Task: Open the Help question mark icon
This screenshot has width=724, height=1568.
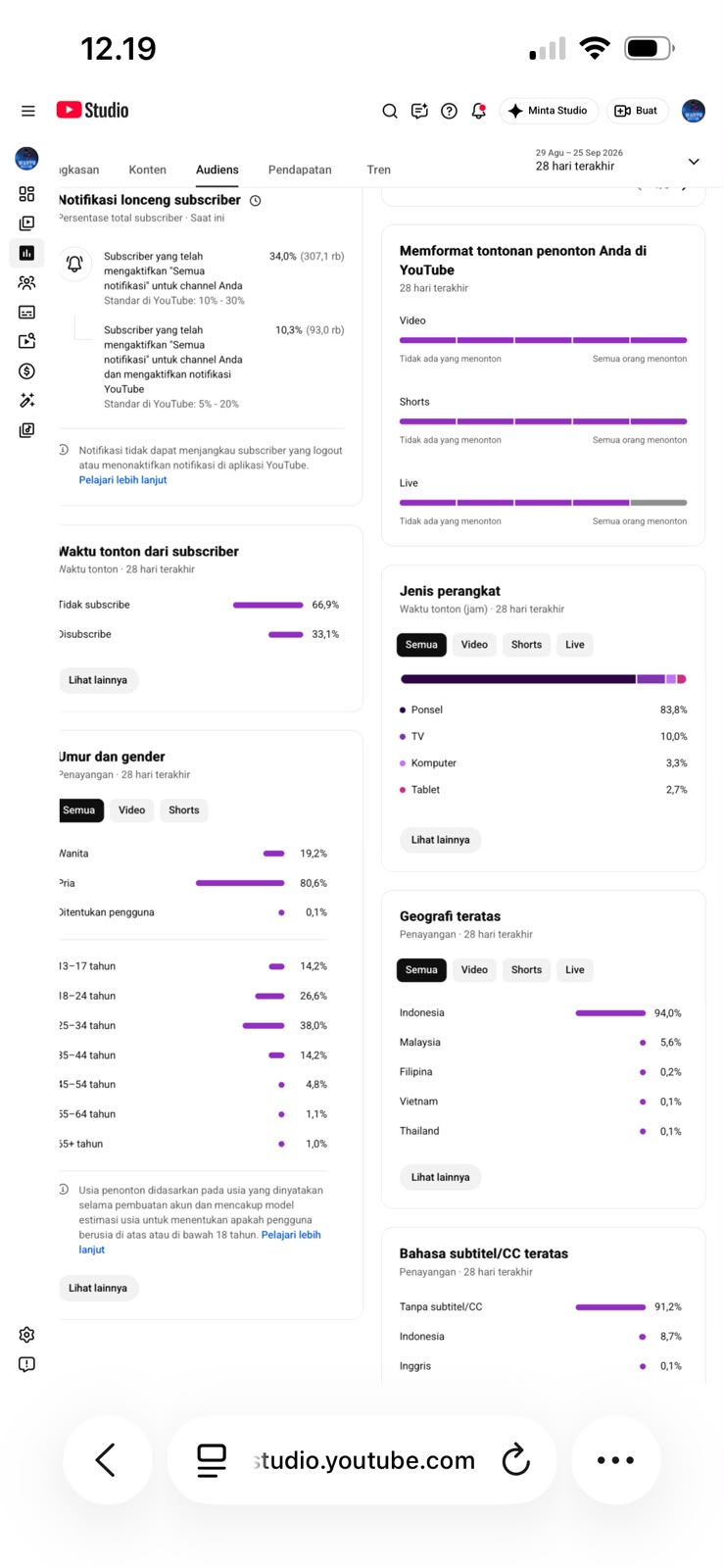Action: coord(449,111)
